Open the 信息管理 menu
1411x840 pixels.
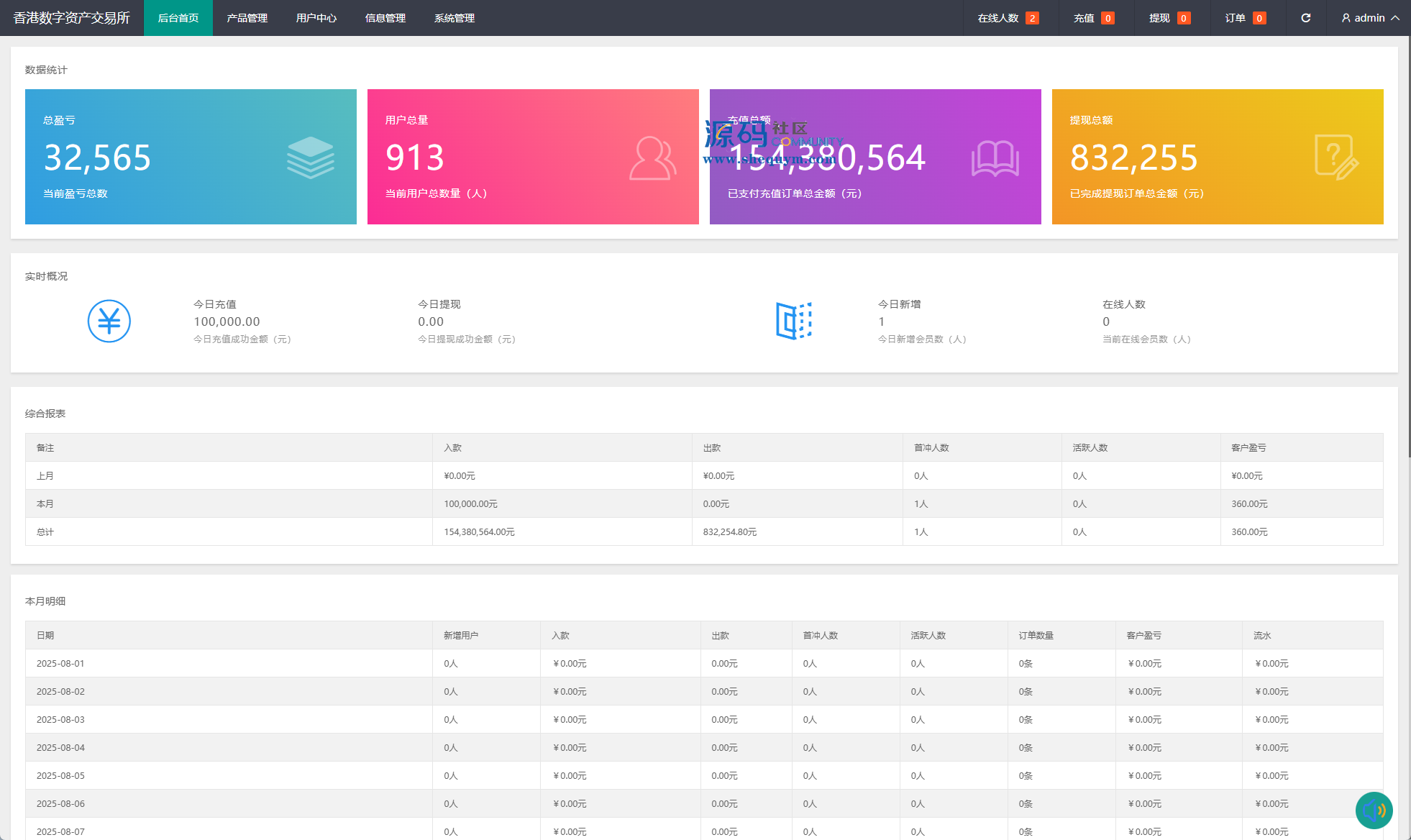(385, 18)
